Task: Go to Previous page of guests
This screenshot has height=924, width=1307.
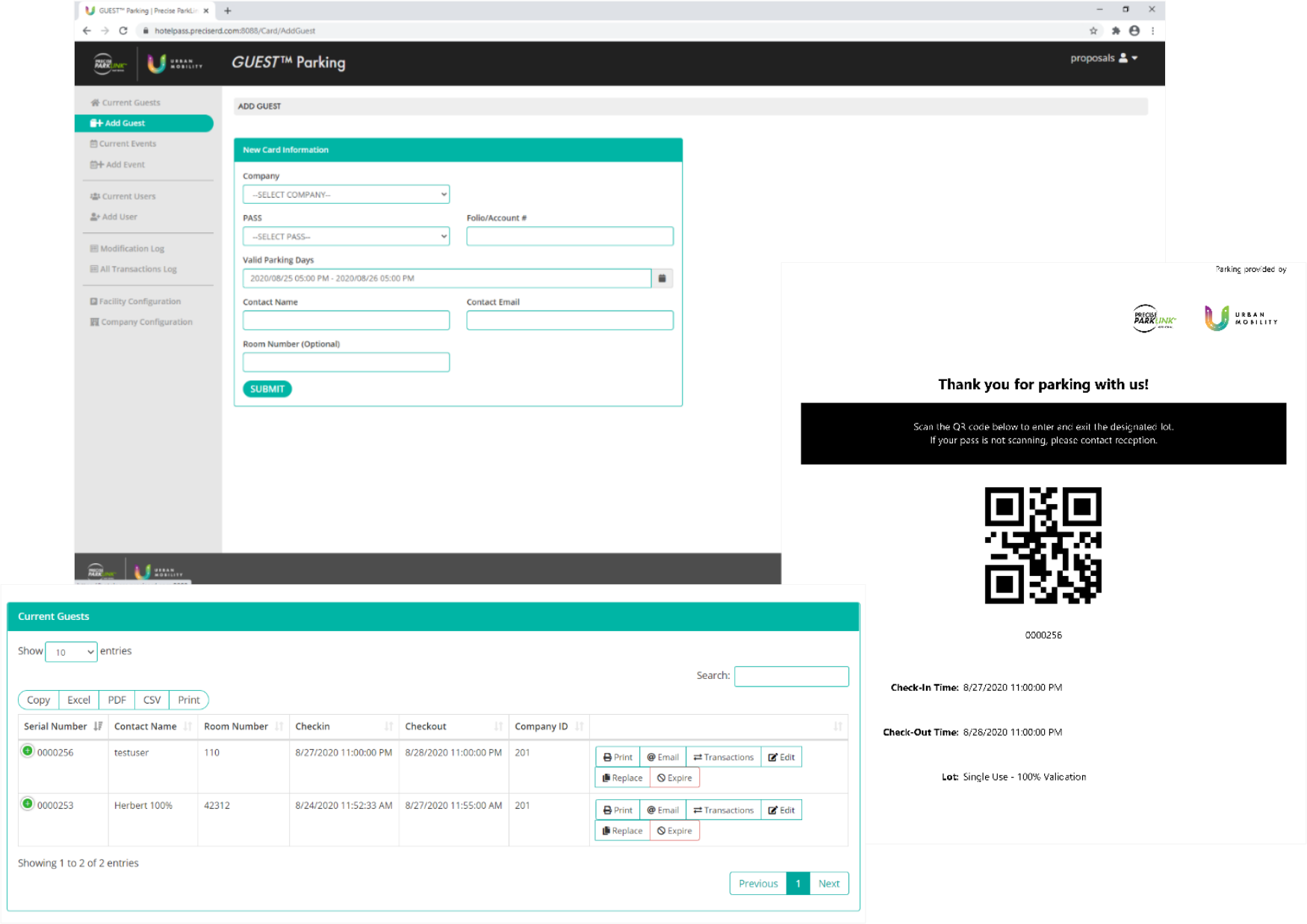Action: 758,883
